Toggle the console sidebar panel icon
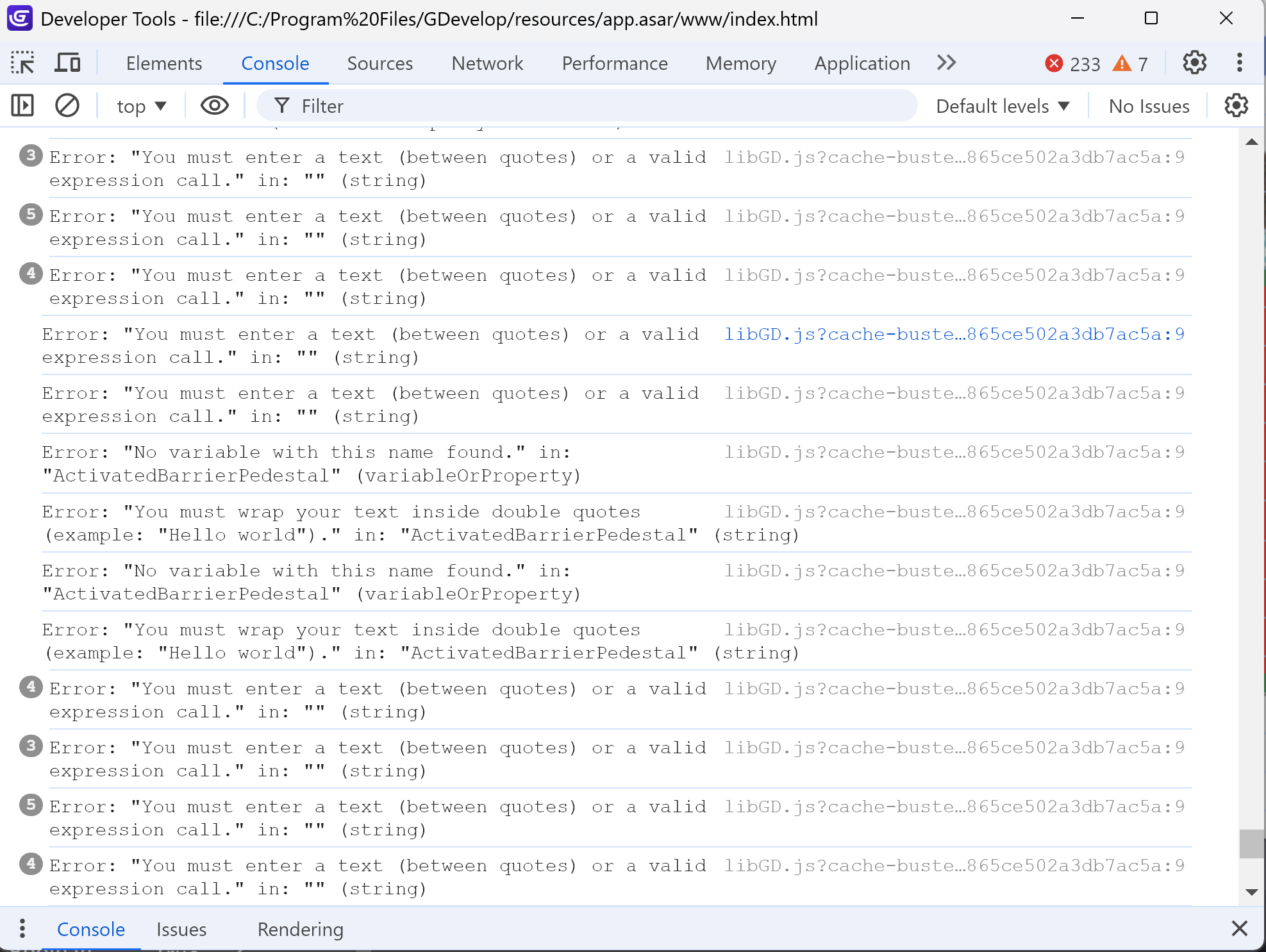The width and height of the screenshot is (1266, 952). [22, 106]
